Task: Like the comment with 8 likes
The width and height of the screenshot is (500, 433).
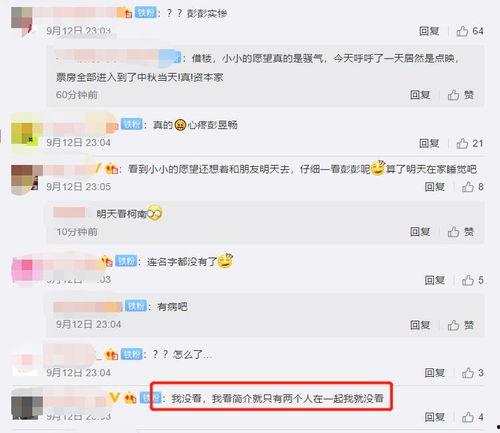Action: pyautogui.click(x=472, y=187)
